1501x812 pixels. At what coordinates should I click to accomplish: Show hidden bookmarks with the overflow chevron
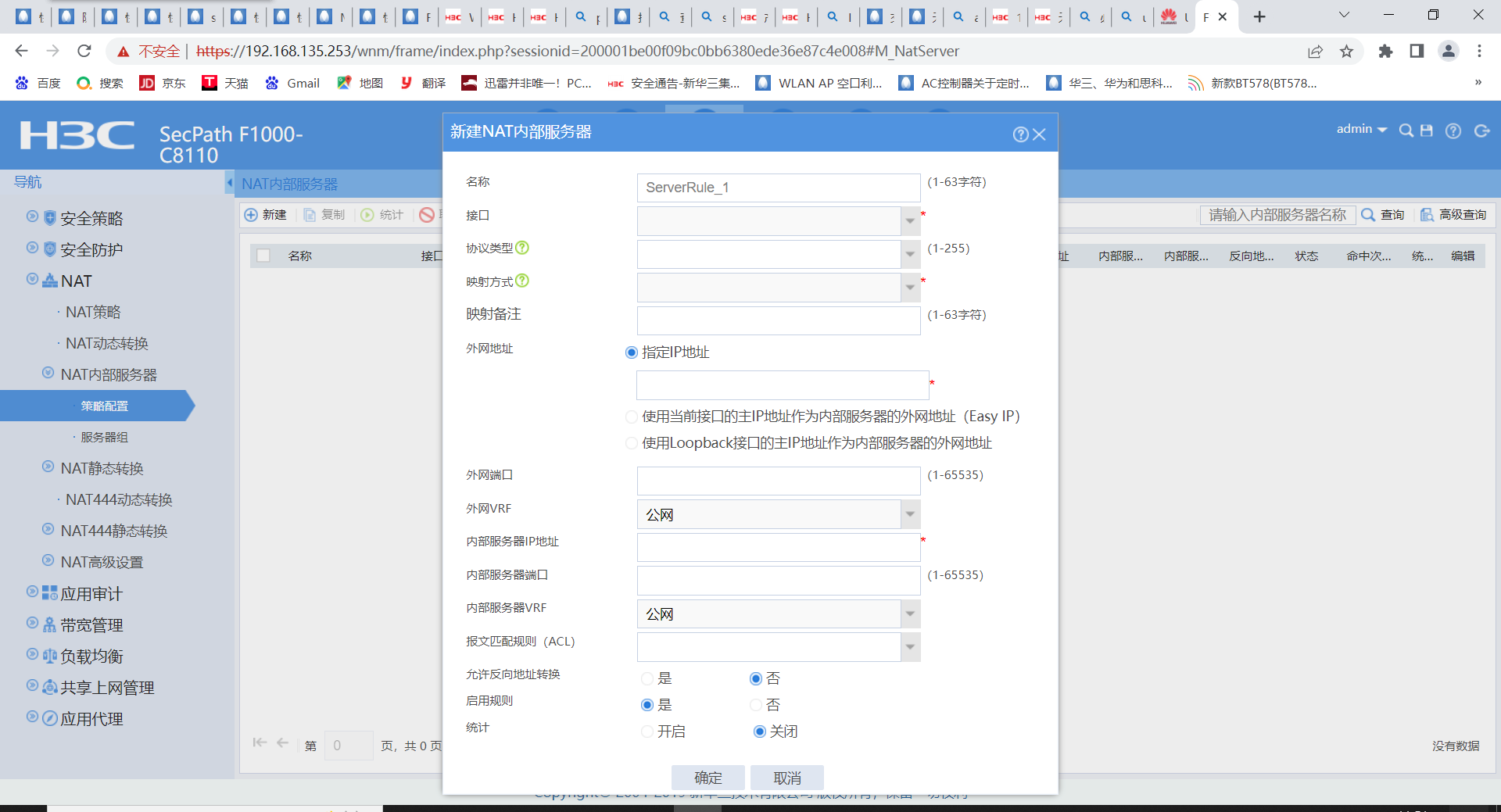[1478, 83]
